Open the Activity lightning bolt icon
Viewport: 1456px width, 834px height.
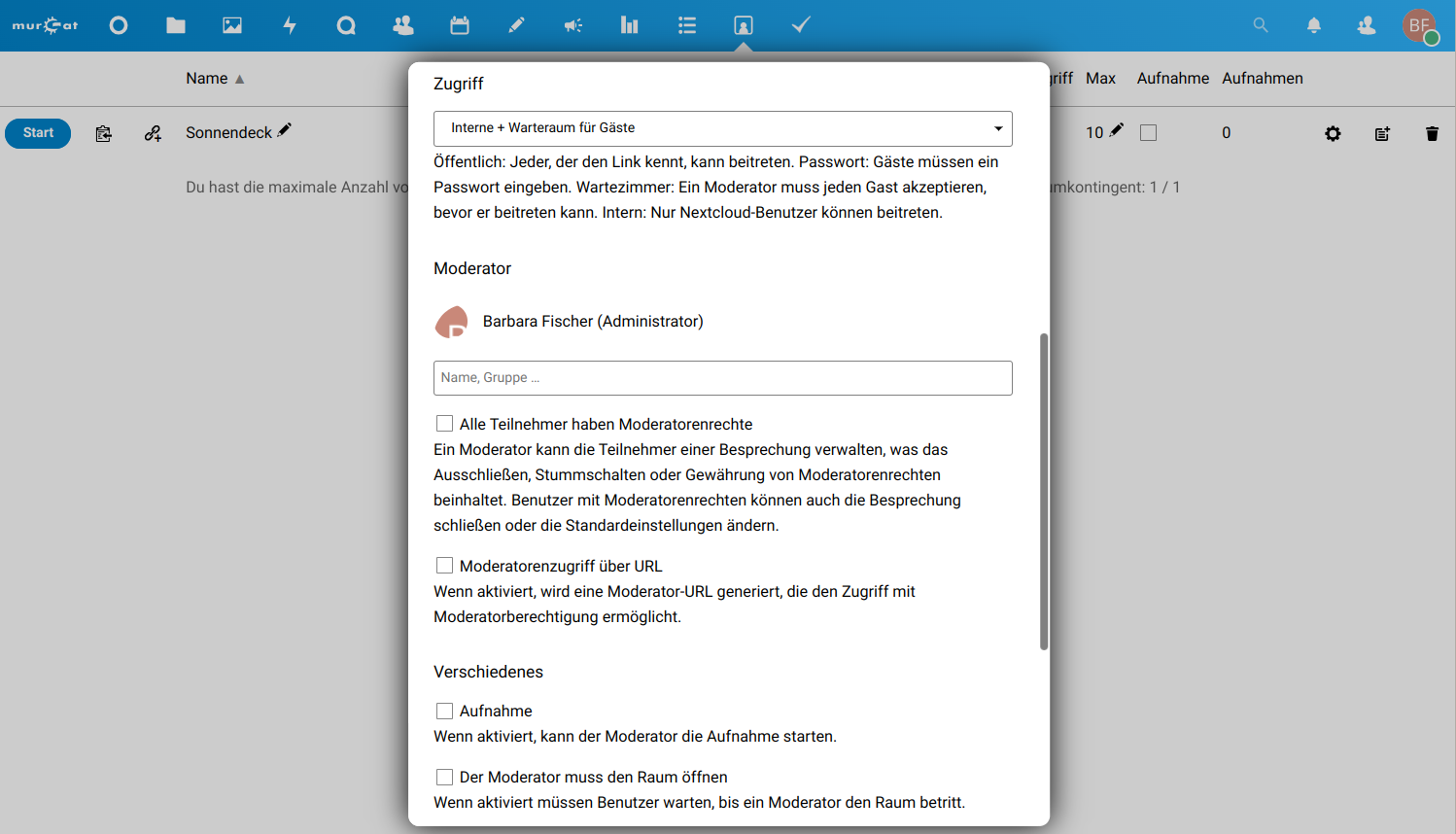(290, 25)
